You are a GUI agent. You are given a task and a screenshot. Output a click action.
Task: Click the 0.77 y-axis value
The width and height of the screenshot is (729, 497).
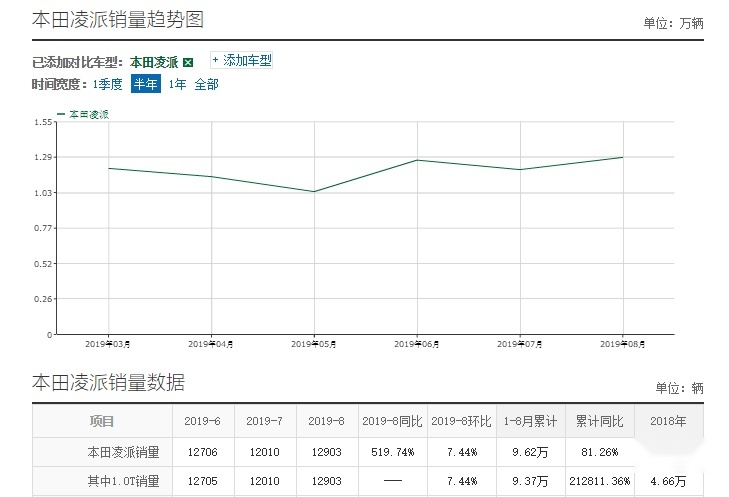pyautogui.click(x=43, y=228)
